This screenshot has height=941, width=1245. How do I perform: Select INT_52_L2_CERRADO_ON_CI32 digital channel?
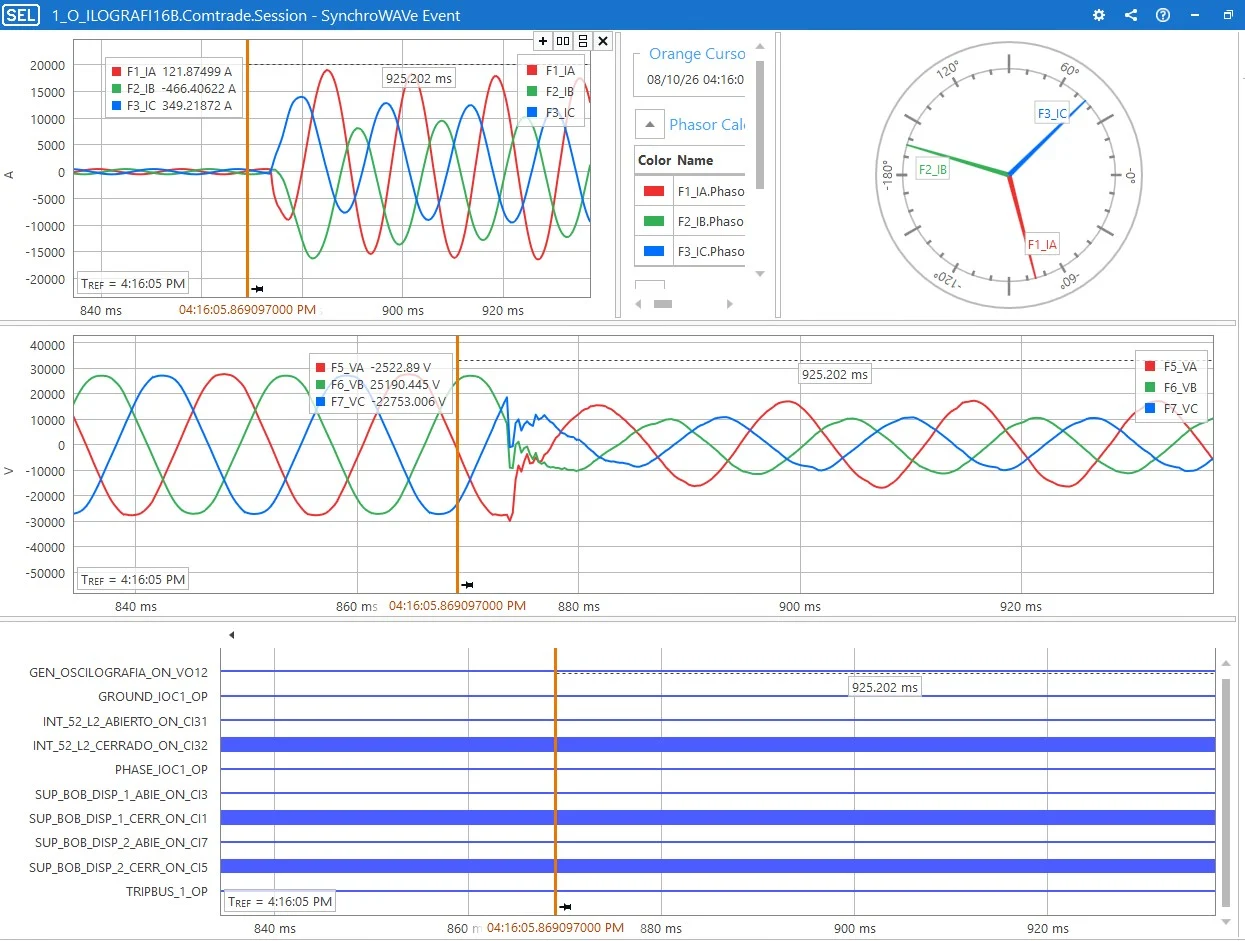pos(121,745)
